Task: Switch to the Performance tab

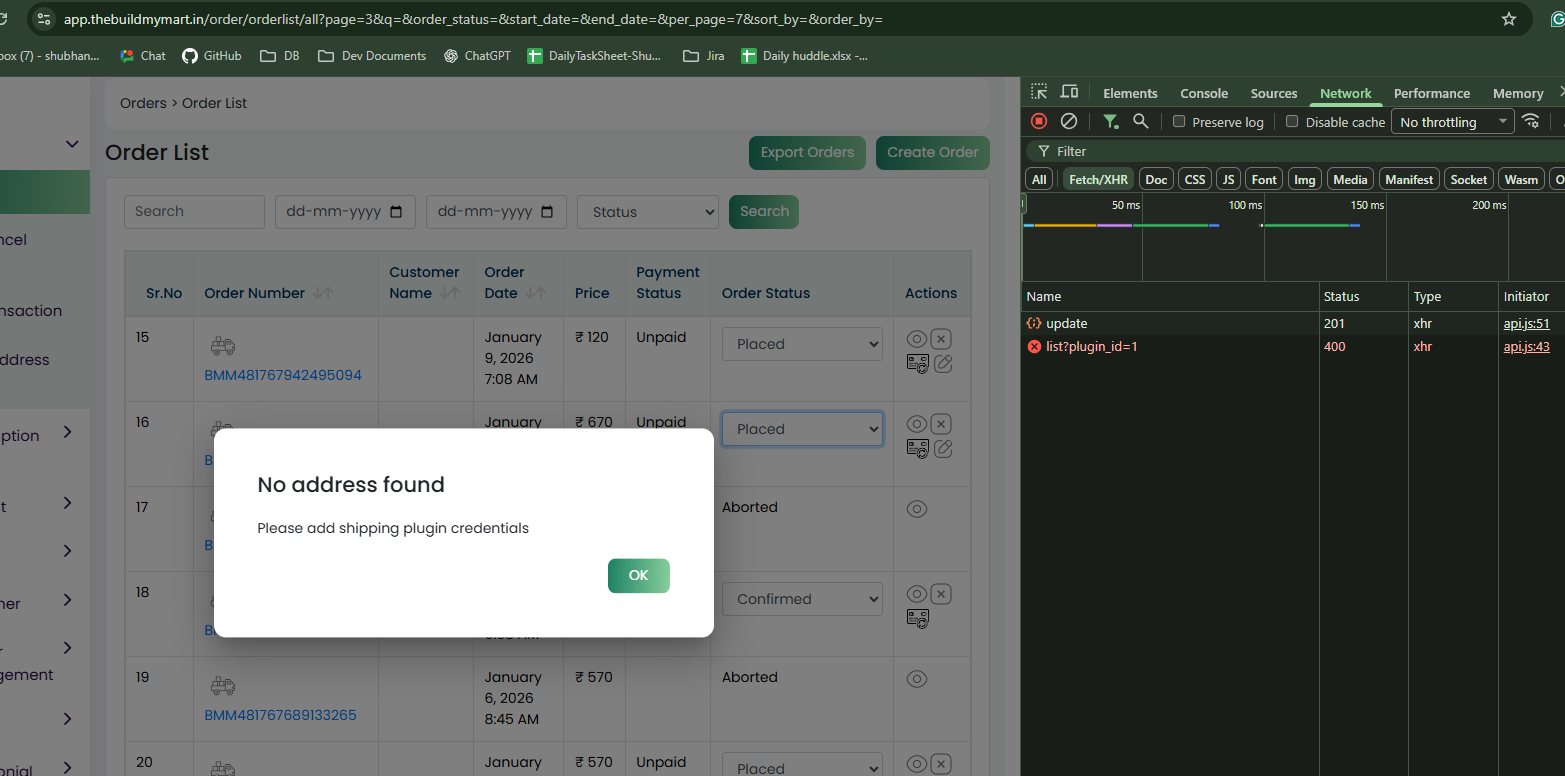Action: click(x=1432, y=93)
